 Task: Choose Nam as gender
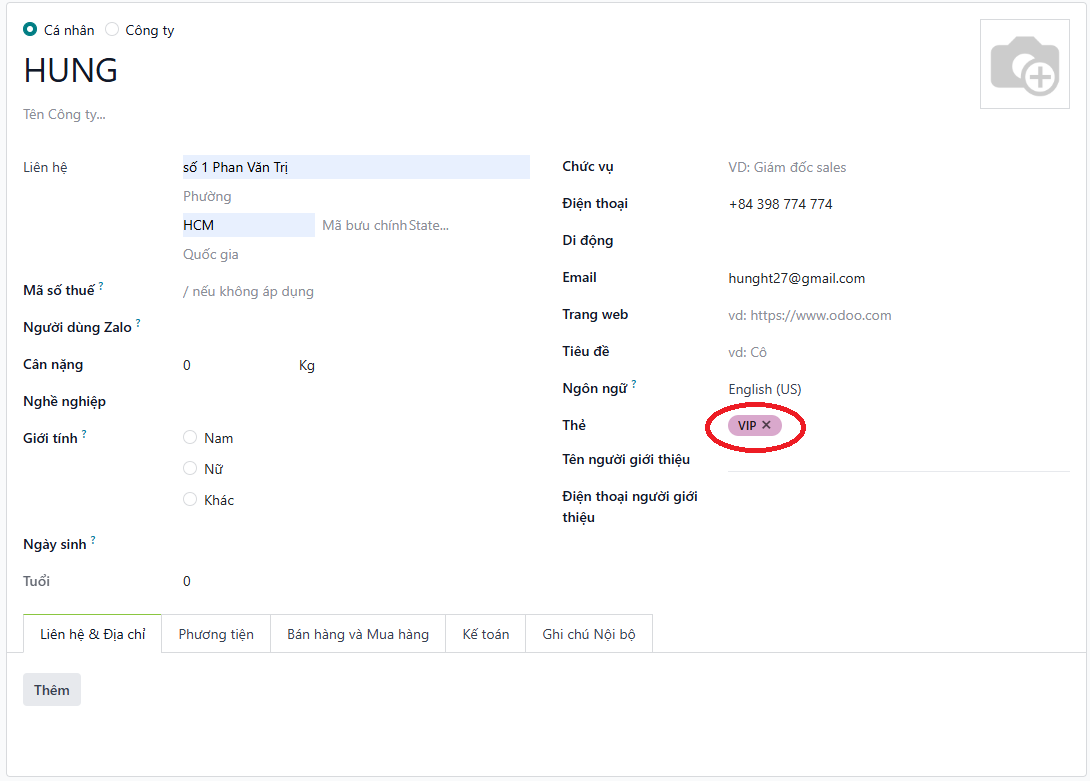point(190,438)
